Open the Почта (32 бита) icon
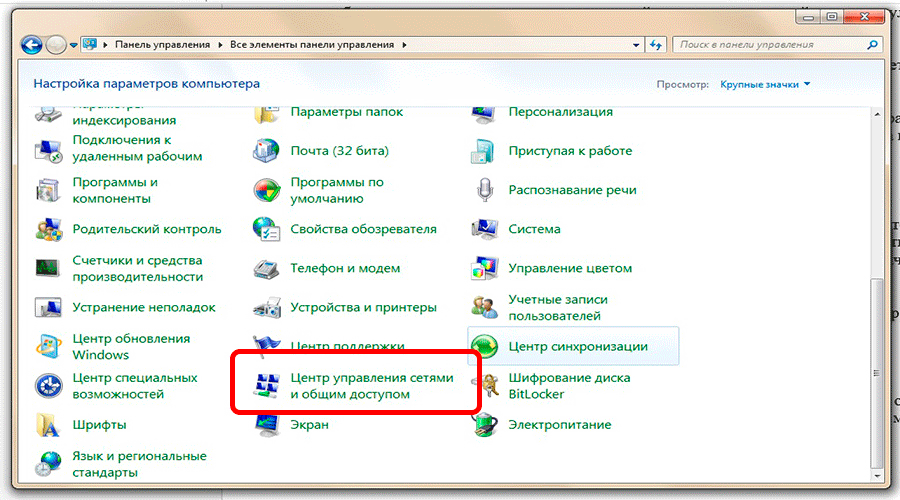Viewport: 900px width, 500px height. (x=266, y=150)
